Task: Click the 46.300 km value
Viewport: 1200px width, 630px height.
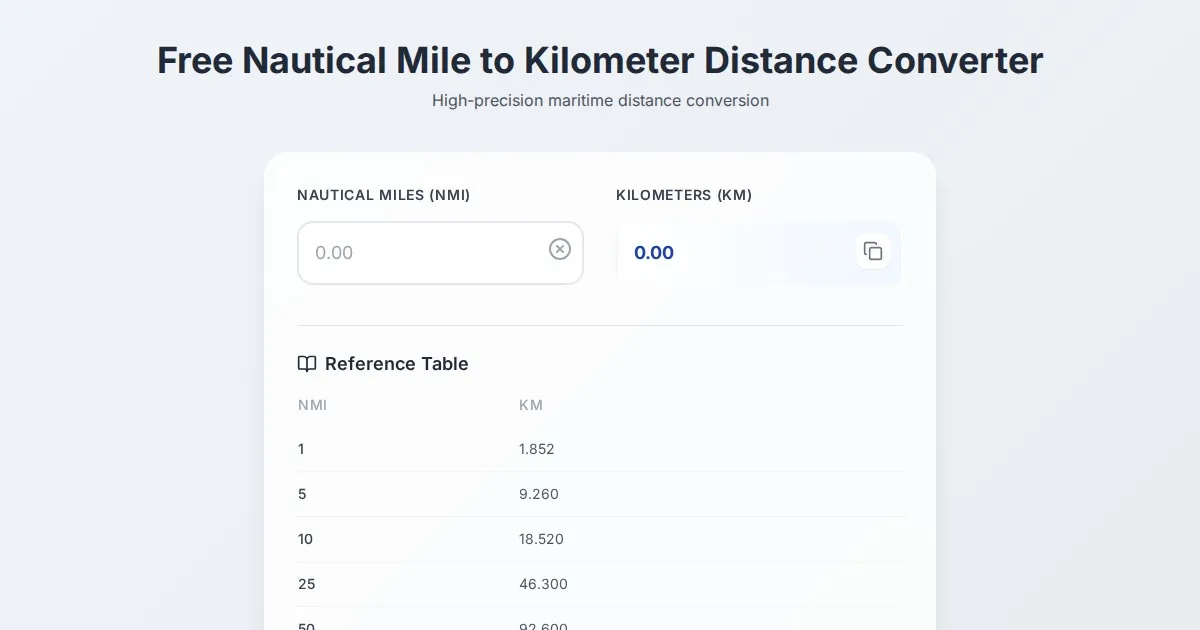Action: click(x=543, y=584)
